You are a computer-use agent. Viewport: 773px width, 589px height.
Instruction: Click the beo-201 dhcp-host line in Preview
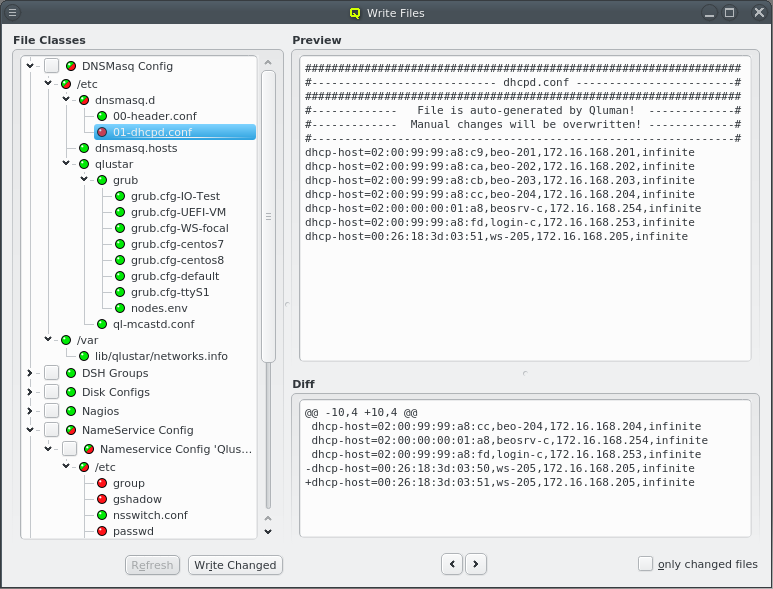pos(500,152)
